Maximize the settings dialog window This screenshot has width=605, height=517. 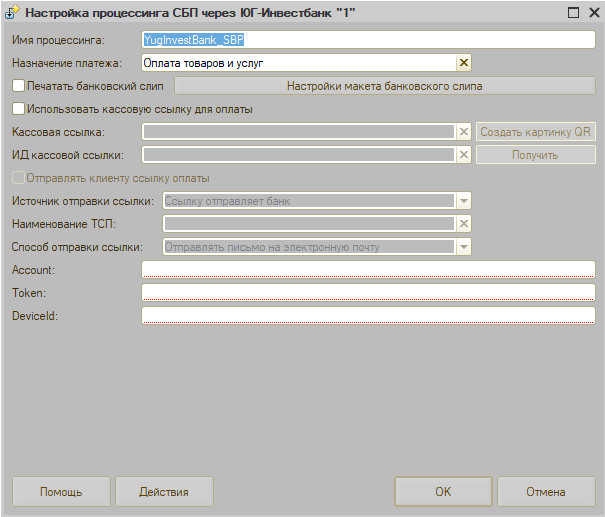click(x=573, y=14)
